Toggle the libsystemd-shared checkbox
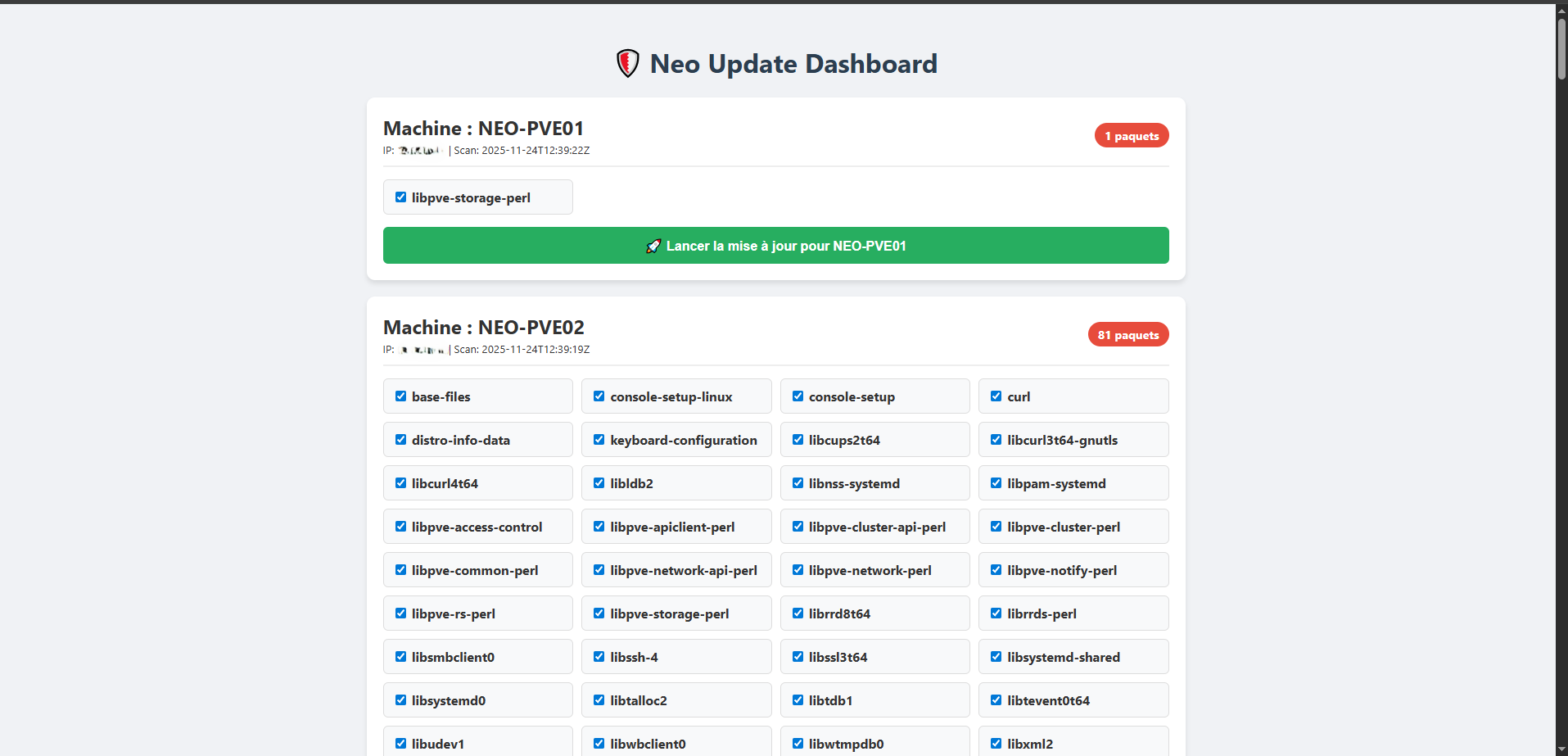Screen dimensions: 1568x756 point(996,657)
